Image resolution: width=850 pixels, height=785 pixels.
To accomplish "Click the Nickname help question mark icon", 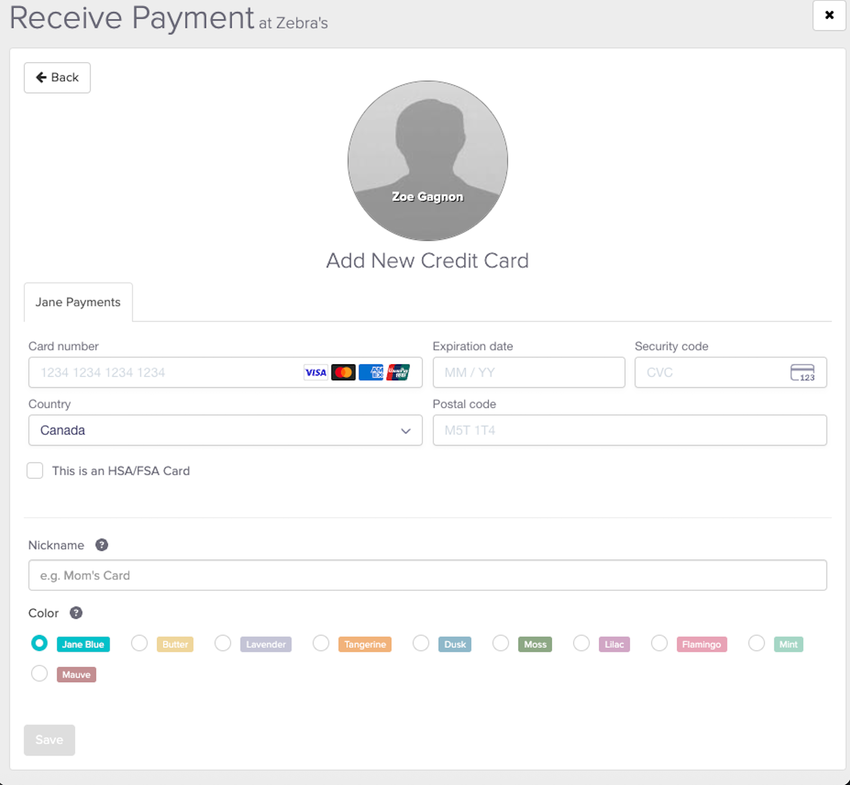I will tap(101, 545).
